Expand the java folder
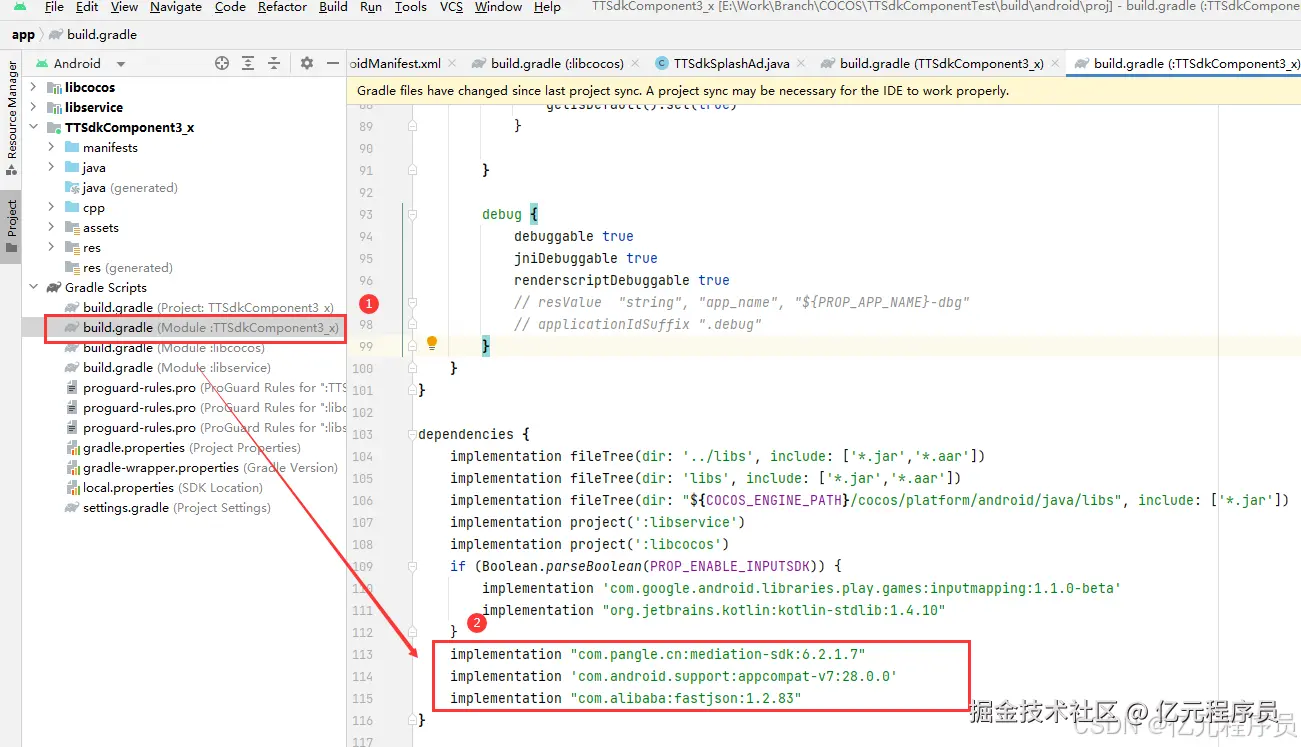Image resolution: width=1301 pixels, height=747 pixels. (x=51, y=168)
